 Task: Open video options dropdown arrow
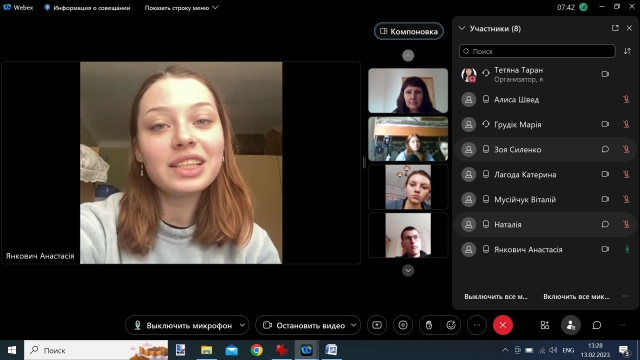pyautogui.click(x=353, y=325)
